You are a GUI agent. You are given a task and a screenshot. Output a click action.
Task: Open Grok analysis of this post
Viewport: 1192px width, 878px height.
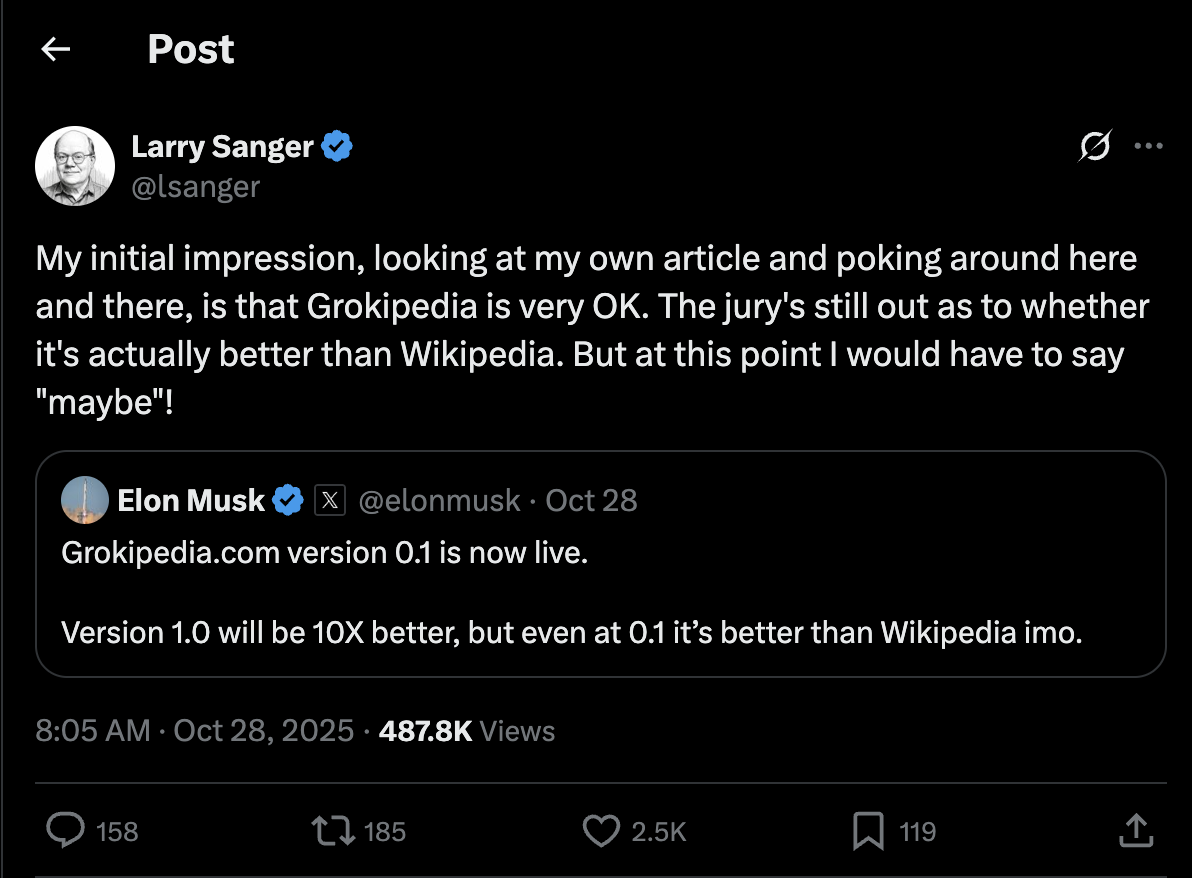pos(1094,146)
